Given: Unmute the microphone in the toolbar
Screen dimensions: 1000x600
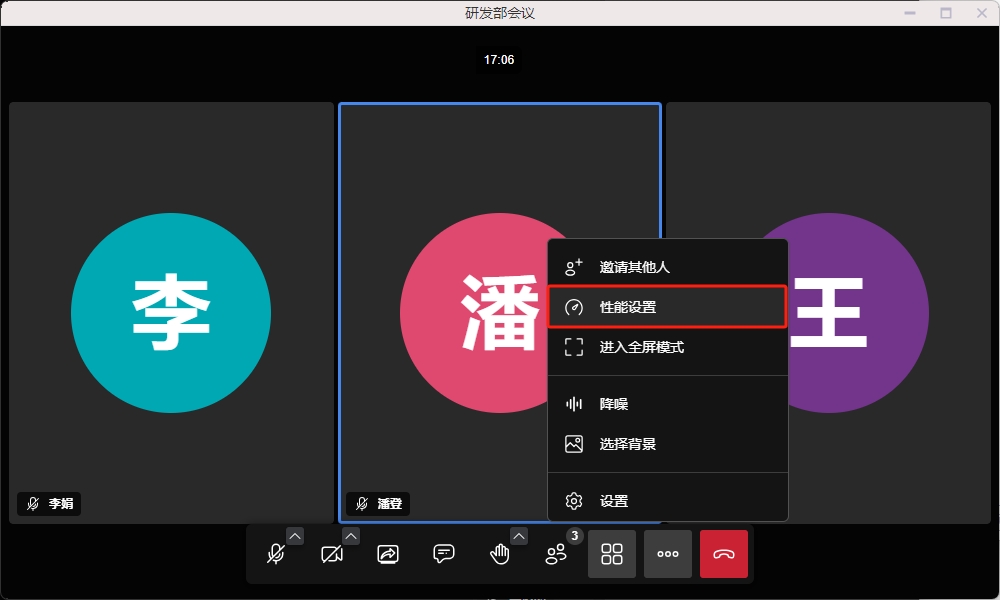Looking at the screenshot, I should pos(276,554).
